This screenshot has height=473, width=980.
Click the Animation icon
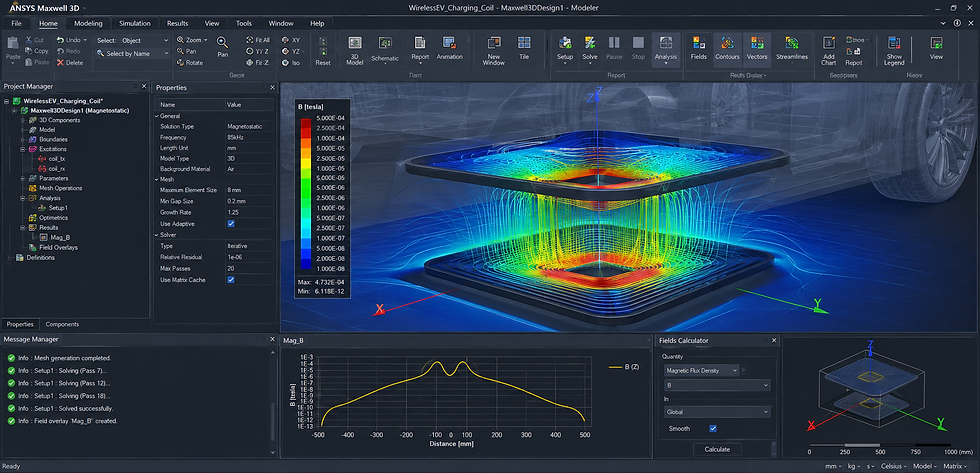pos(449,42)
